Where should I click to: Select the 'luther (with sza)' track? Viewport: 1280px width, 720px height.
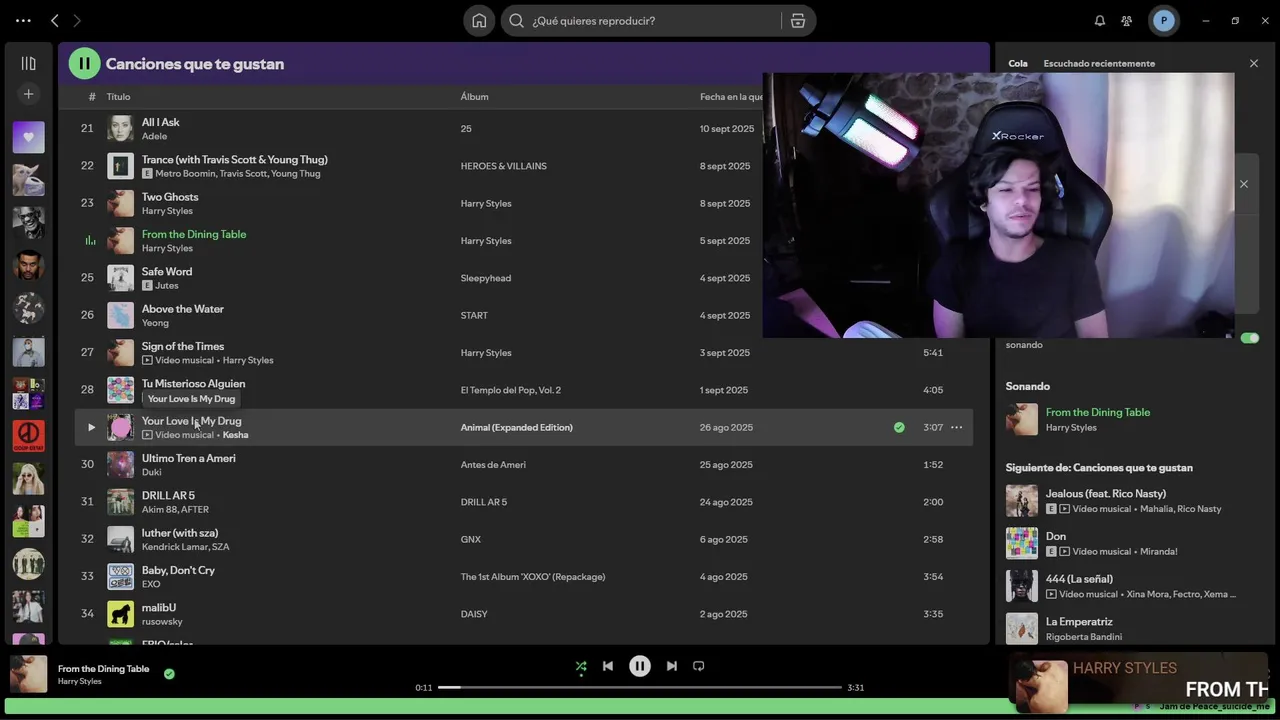(179, 533)
